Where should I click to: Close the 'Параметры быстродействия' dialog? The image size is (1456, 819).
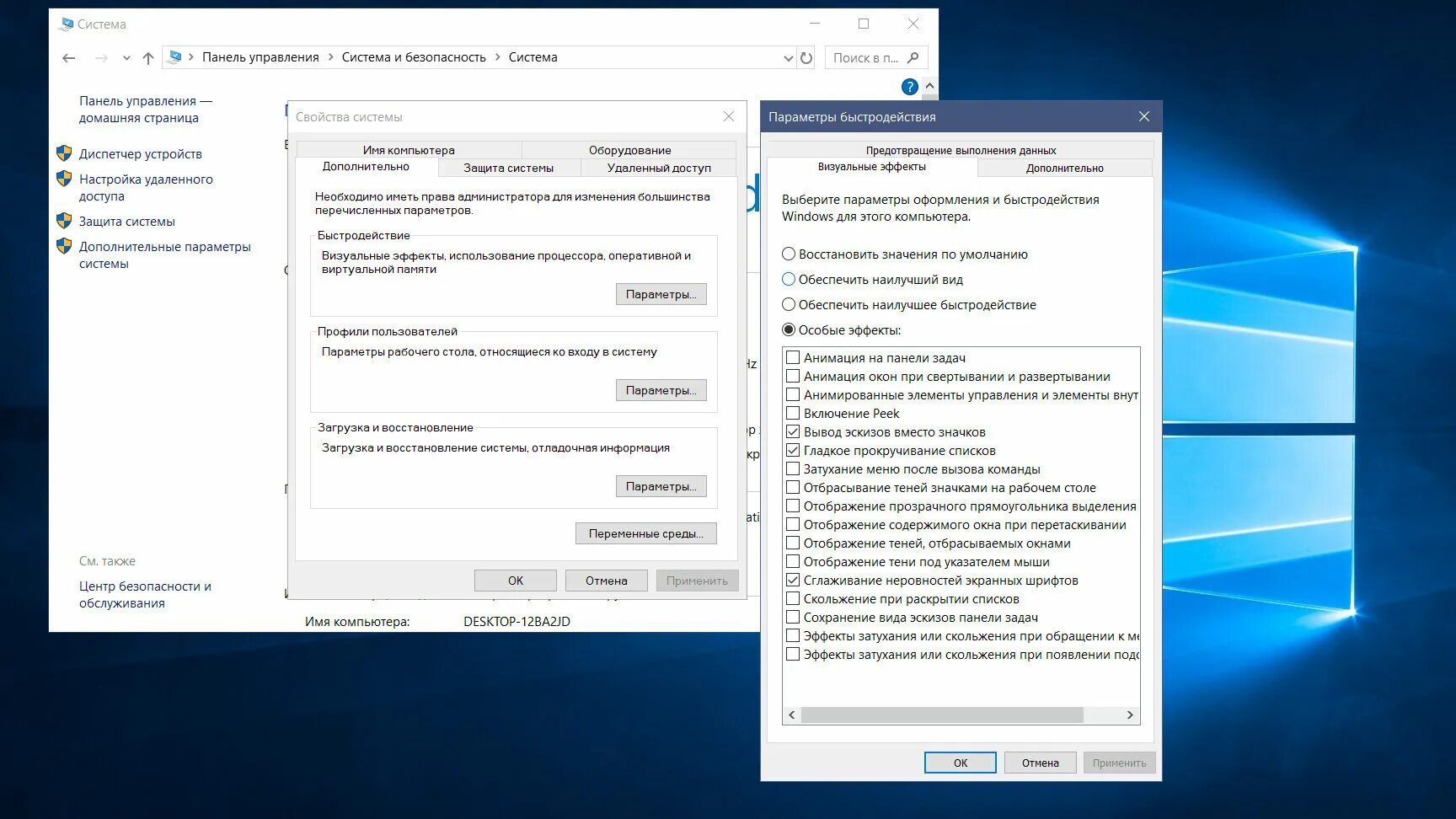[x=1143, y=116]
